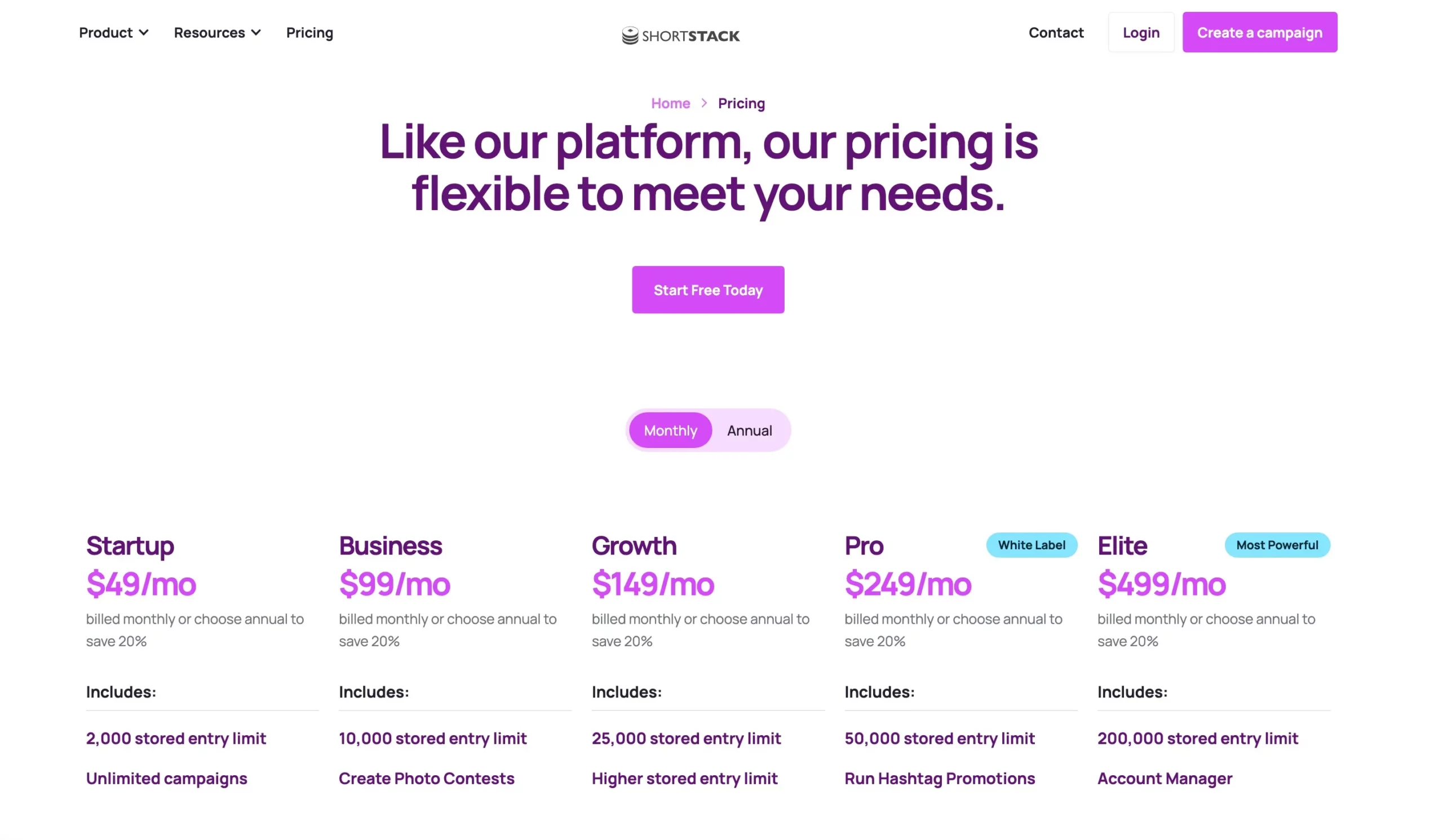Collapse the Product navigation dropdown
The width and height of the screenshot is (1443, 840).
(144, 33)
